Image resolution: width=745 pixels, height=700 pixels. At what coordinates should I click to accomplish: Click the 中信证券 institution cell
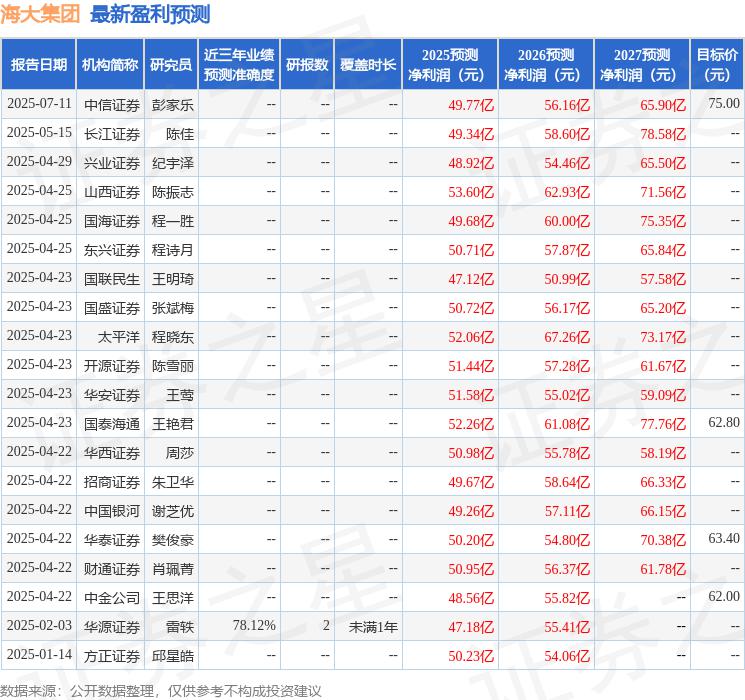pos(112,105)
